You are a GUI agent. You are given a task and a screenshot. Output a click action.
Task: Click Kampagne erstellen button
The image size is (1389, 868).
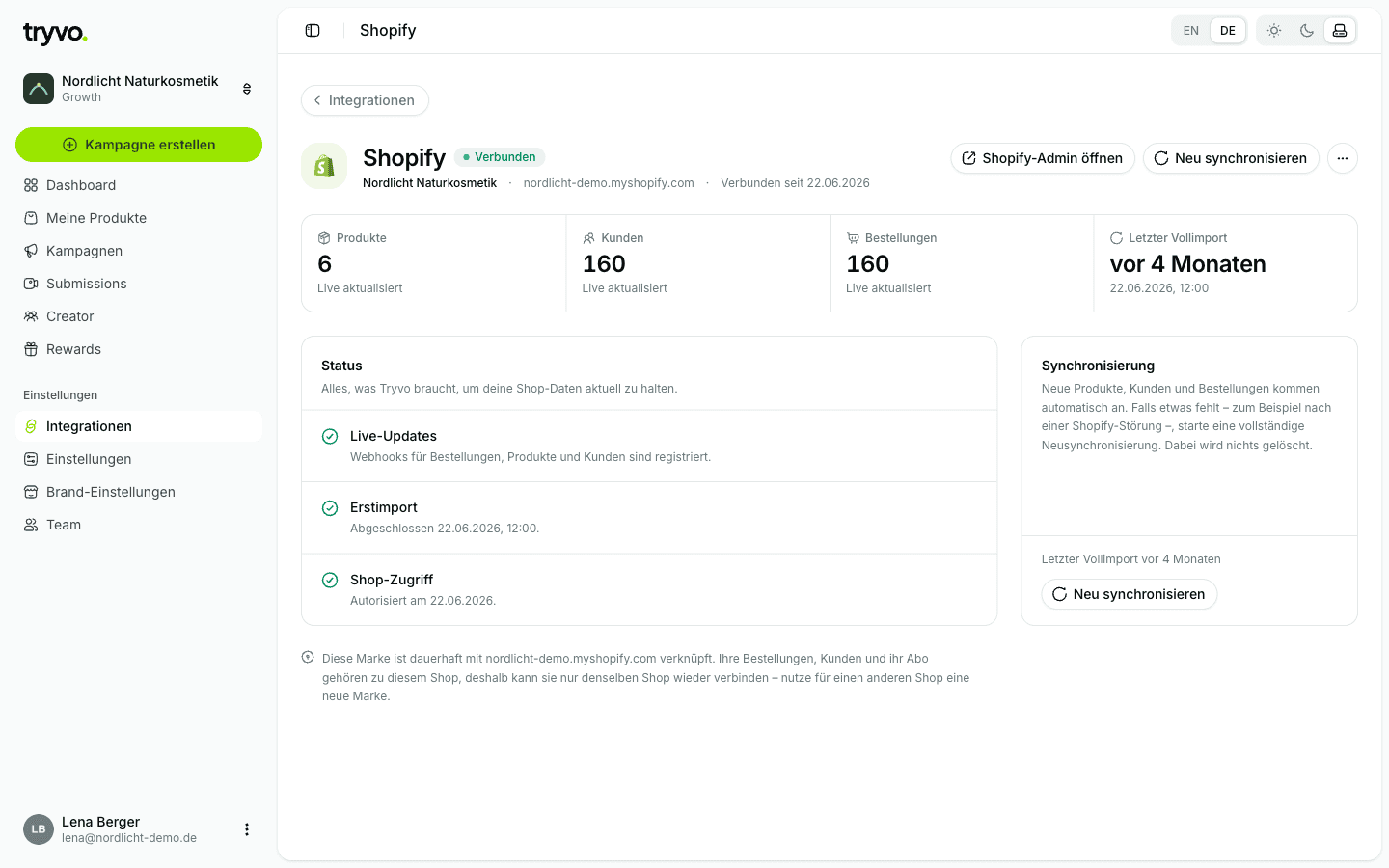(139, 145)
